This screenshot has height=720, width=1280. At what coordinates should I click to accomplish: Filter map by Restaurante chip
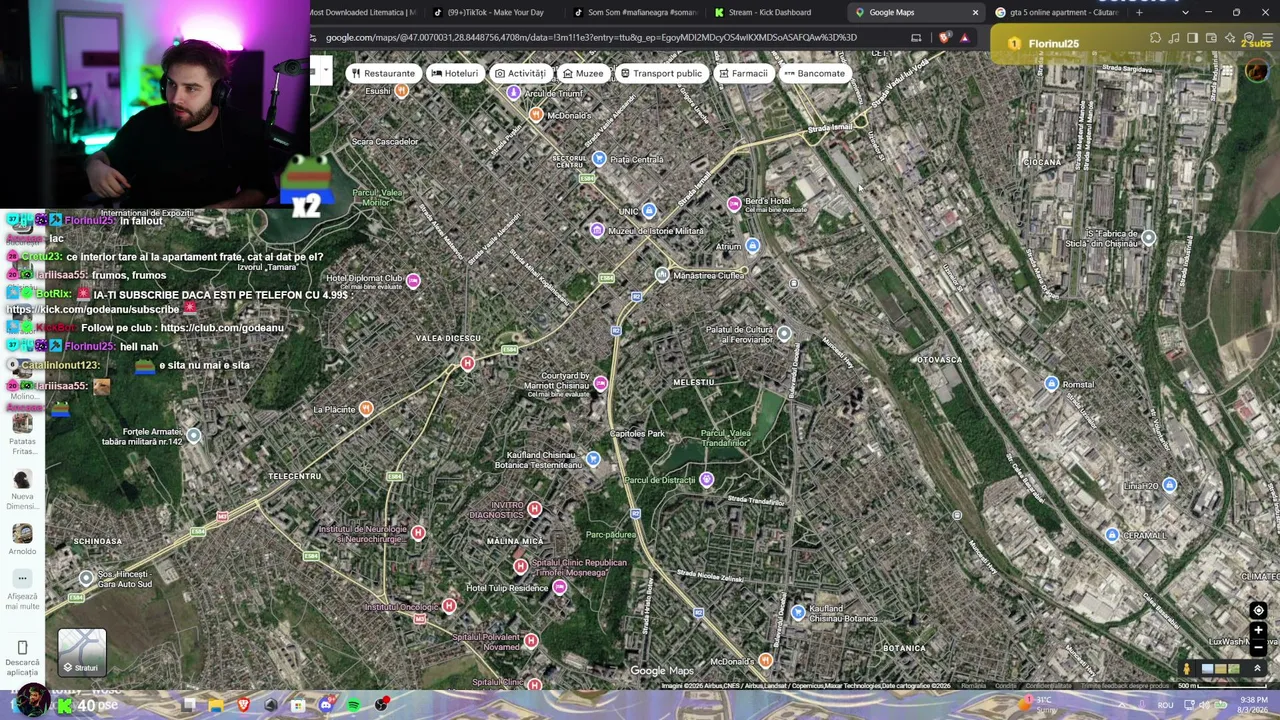click(x=383, y=73)
